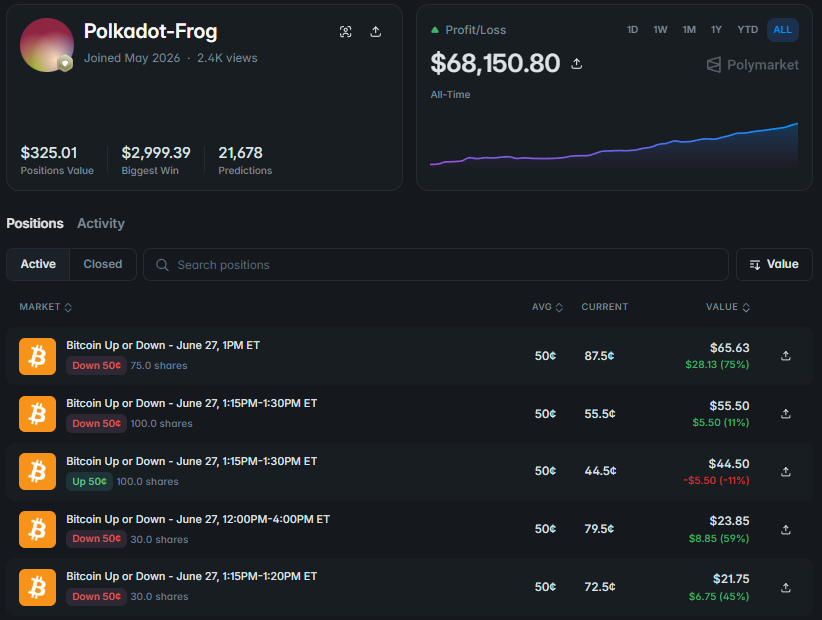The width and height of the screenshot is (822, 620).
Task: Share the 1:15PM-1:20PM ET position
Action: pyautogui.click(x=785, y=588)
